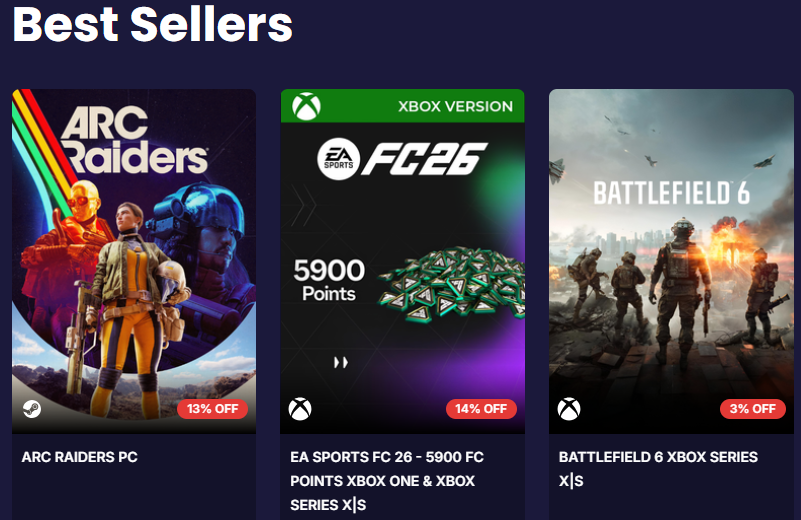Select the 13% OFF discount badge
The height and width of the screenshot is (520, 801).
tap(213, 408)
